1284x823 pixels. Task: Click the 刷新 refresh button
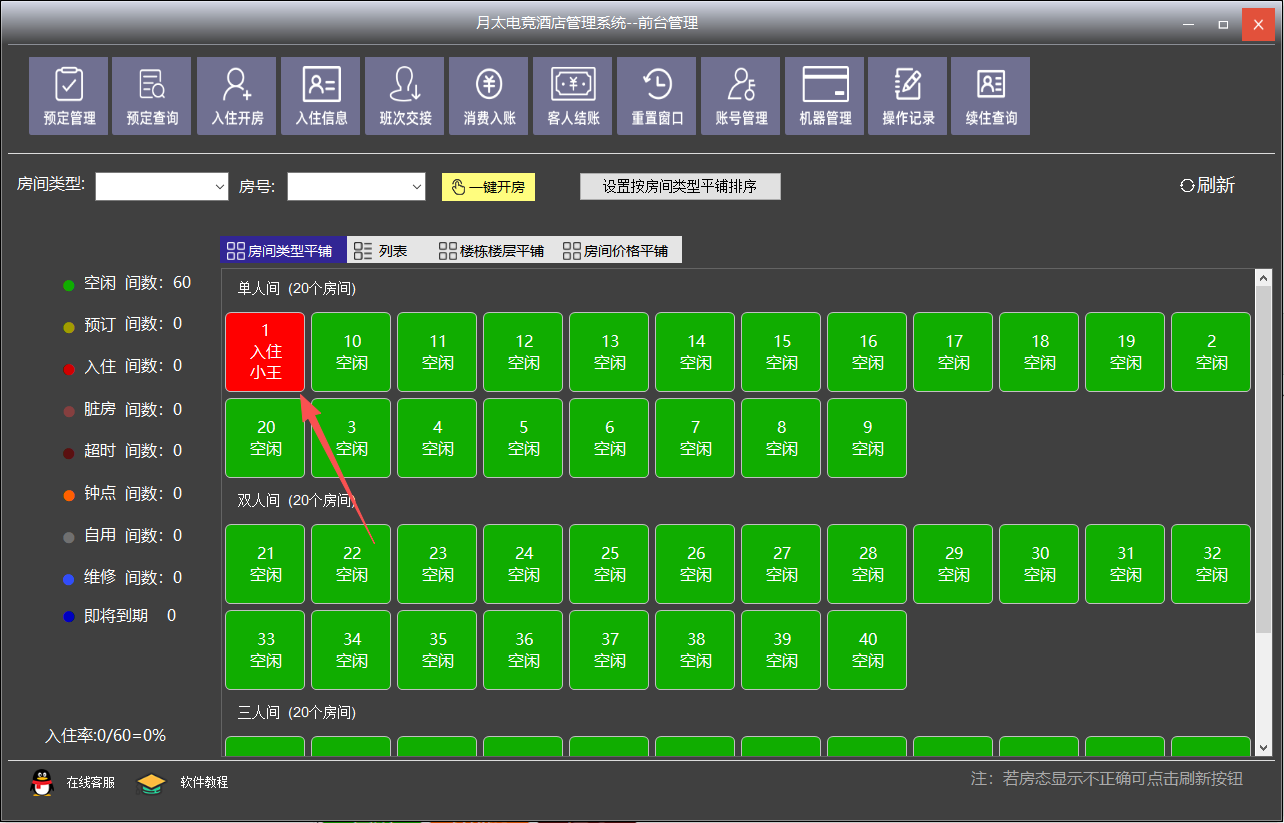click(x=1207, y=185)
